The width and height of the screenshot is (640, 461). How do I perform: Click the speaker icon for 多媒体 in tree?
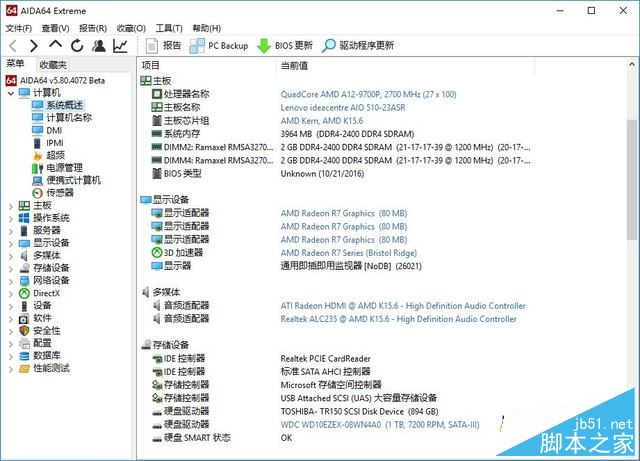point(24,256)
